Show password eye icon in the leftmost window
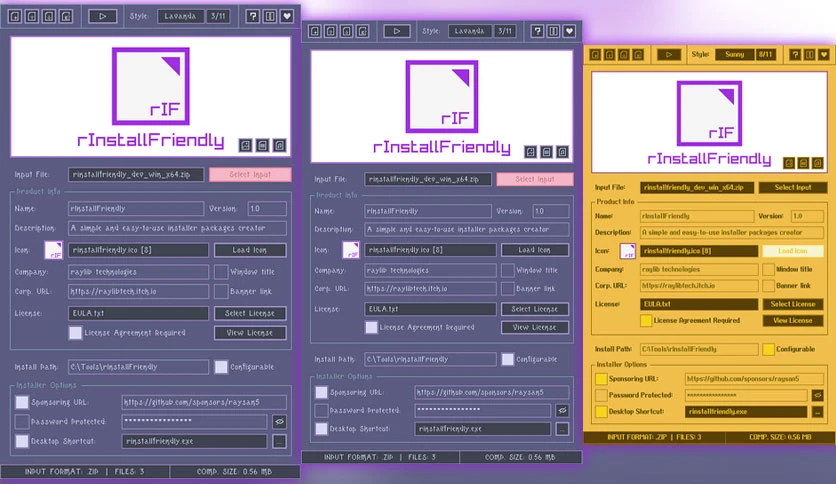Screen dimensions: 836x484 tap(279, 422)
